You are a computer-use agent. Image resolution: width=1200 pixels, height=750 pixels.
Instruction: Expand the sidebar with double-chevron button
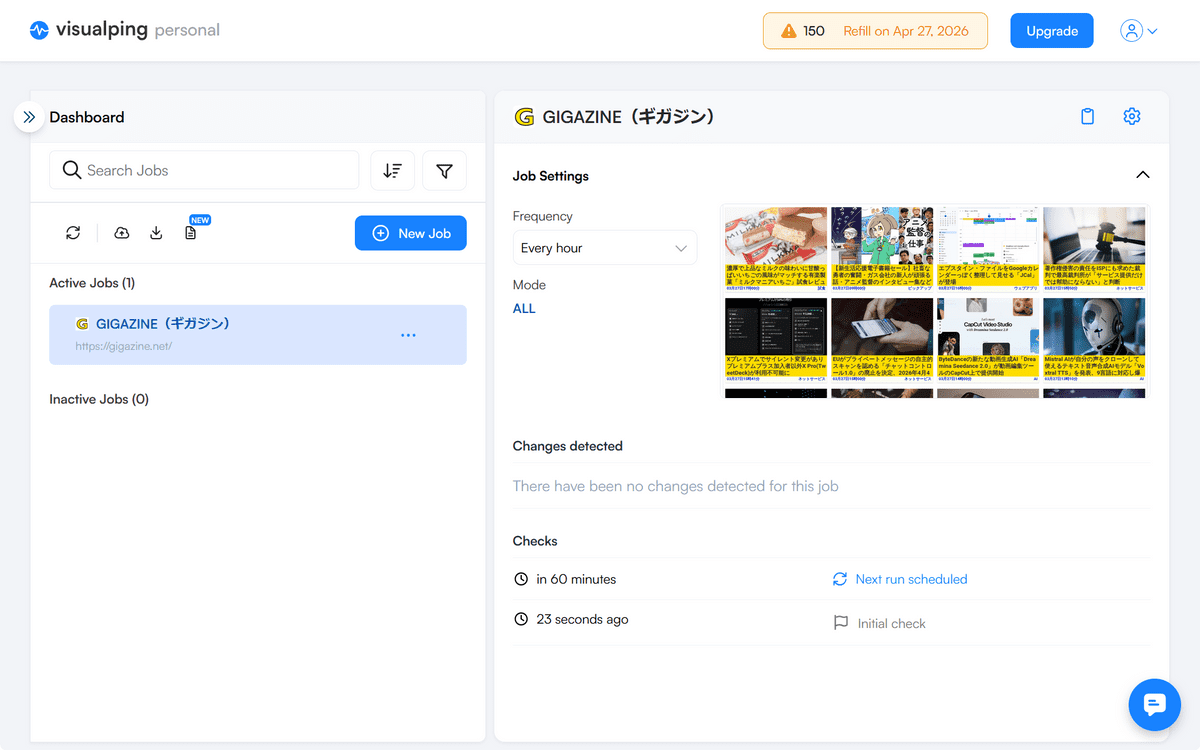[29, 117]
